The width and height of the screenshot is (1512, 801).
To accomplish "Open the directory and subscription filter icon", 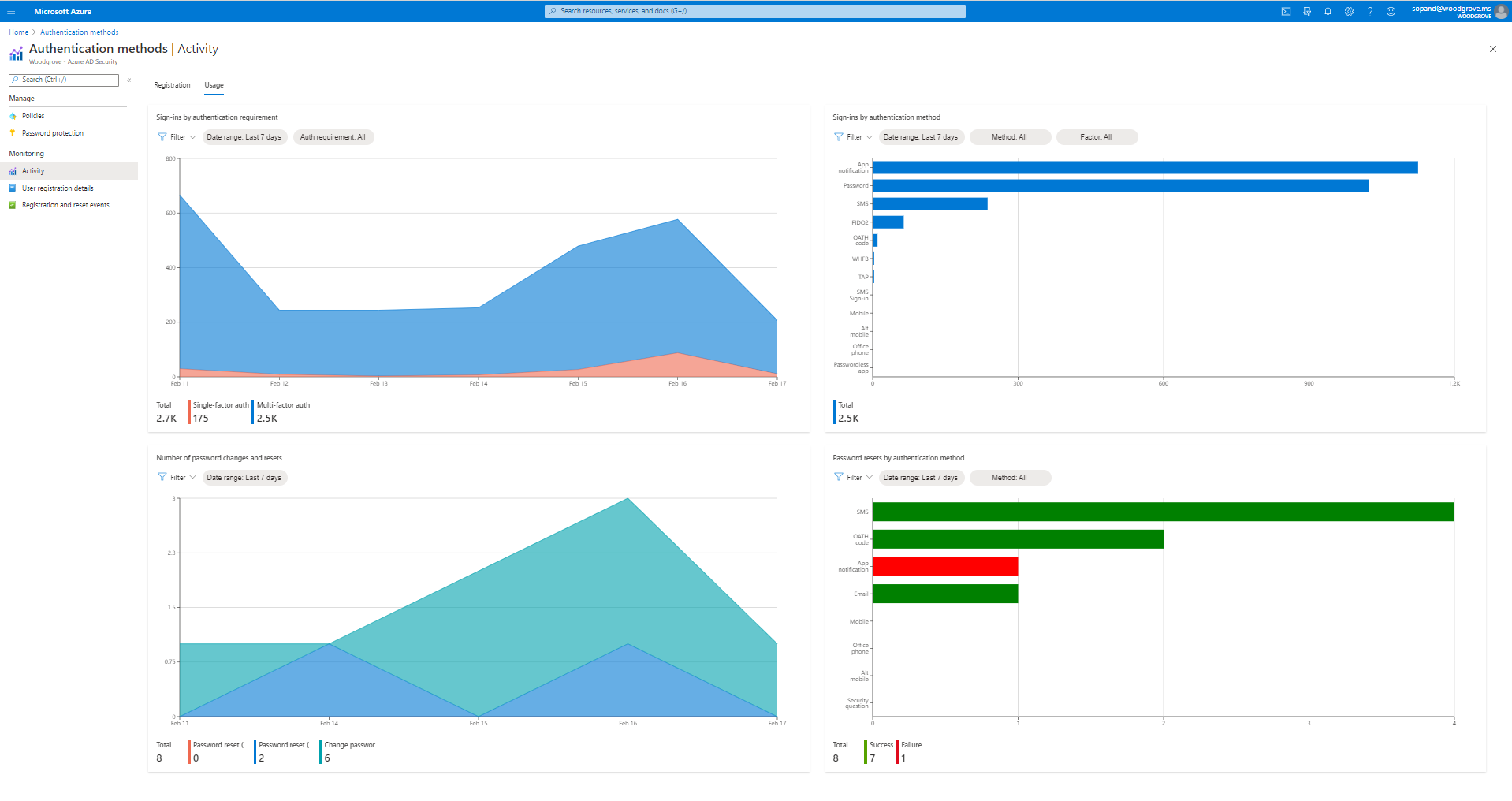I will pyautogui.click(x=1307, y=11).
